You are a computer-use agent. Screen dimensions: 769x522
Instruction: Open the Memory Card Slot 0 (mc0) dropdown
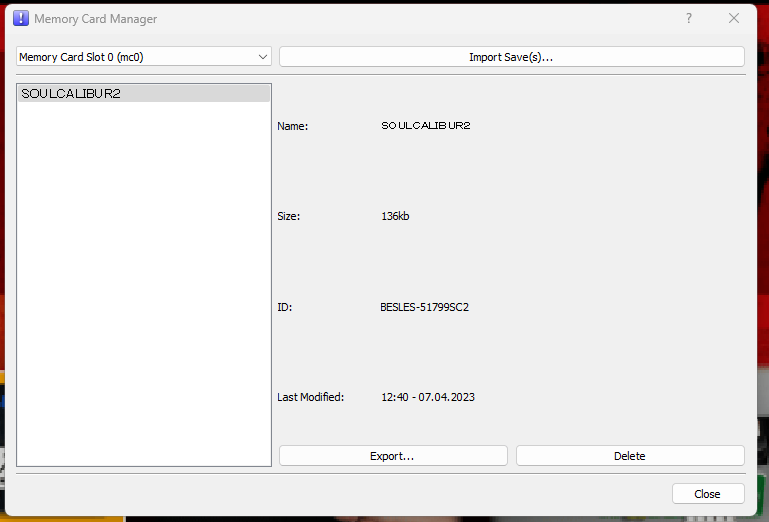click(144, 57)
